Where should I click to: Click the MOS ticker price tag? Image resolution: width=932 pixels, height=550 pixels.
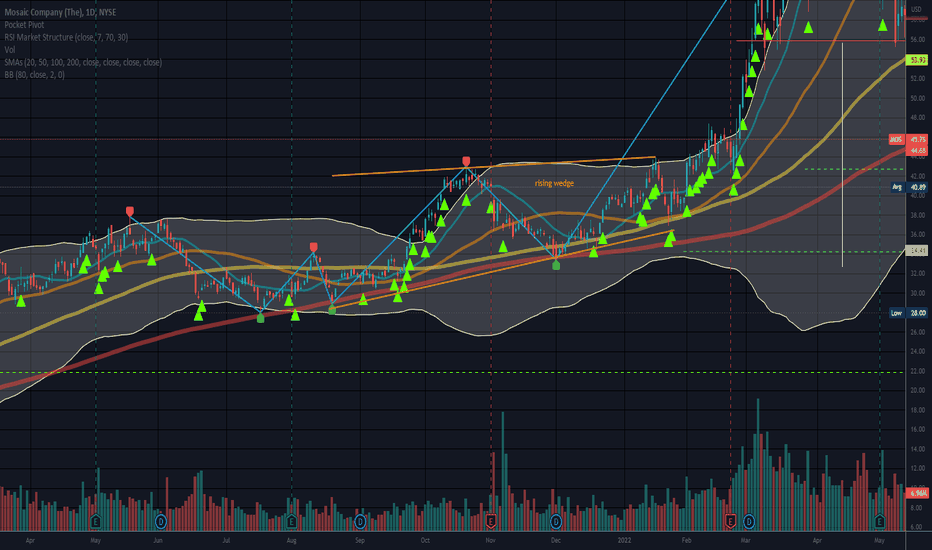click(896, 139)
